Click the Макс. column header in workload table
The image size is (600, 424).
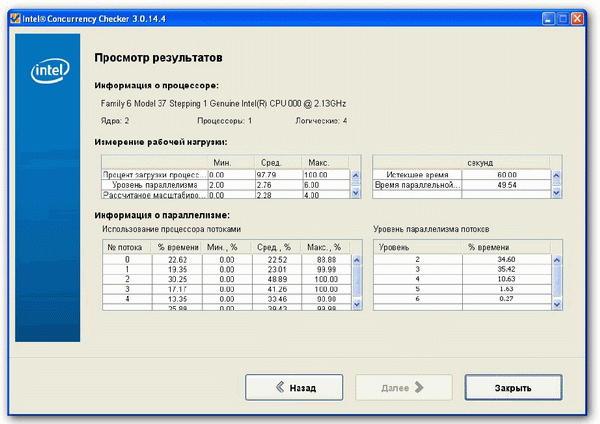pyautogui.click(x=325, y=163)
